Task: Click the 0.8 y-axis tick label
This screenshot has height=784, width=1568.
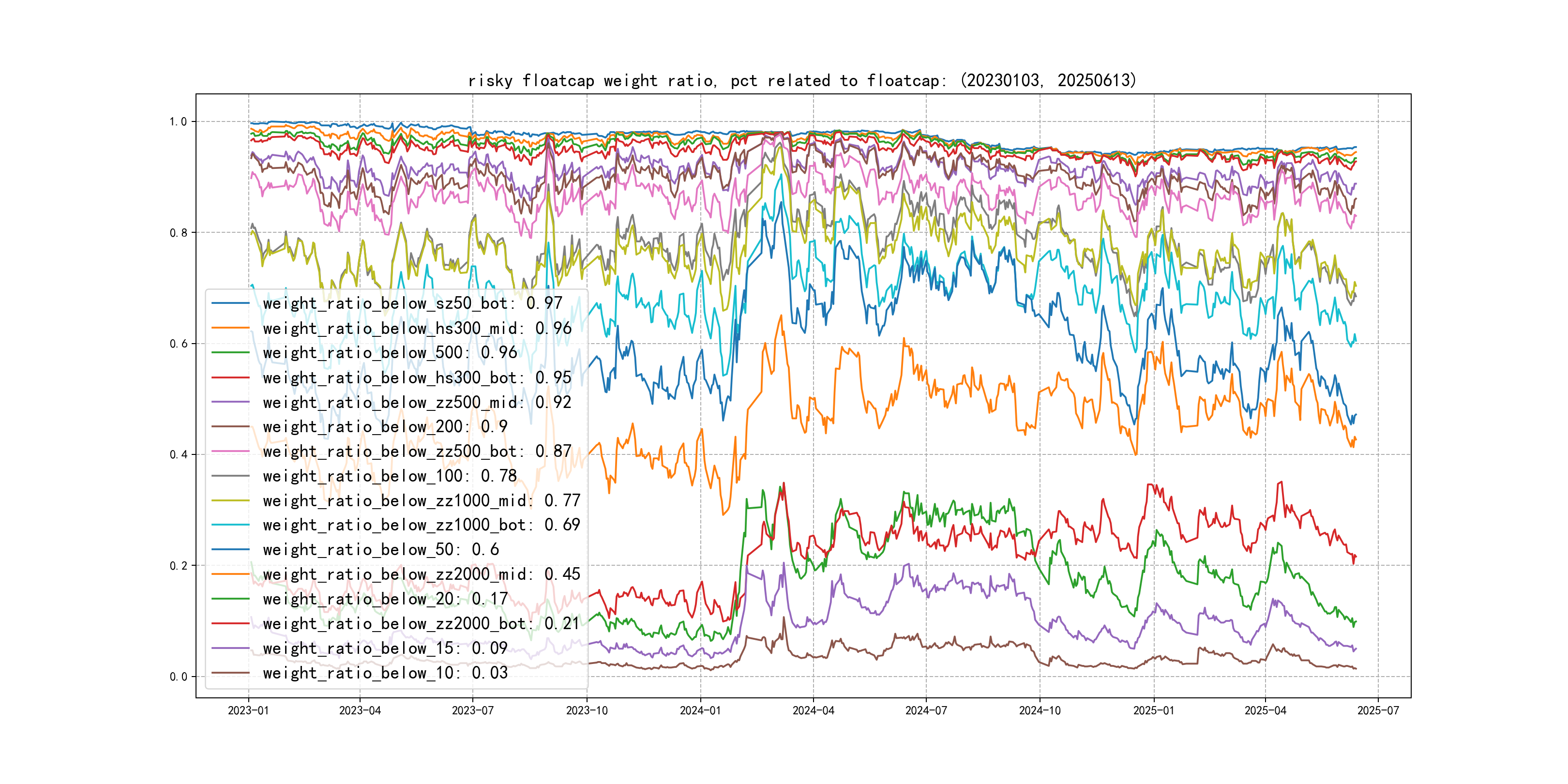Action: pyautogui.click(x=179, y=232)
